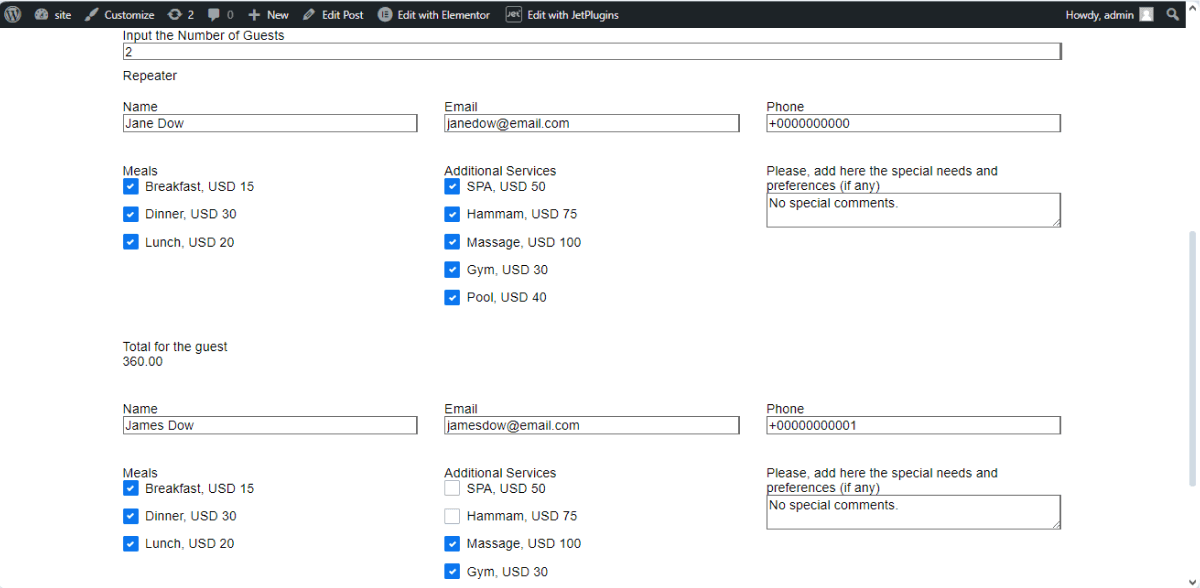Click the admin user avatar
Viewport: 1200px width, 588px height.
pos(1146,15)
